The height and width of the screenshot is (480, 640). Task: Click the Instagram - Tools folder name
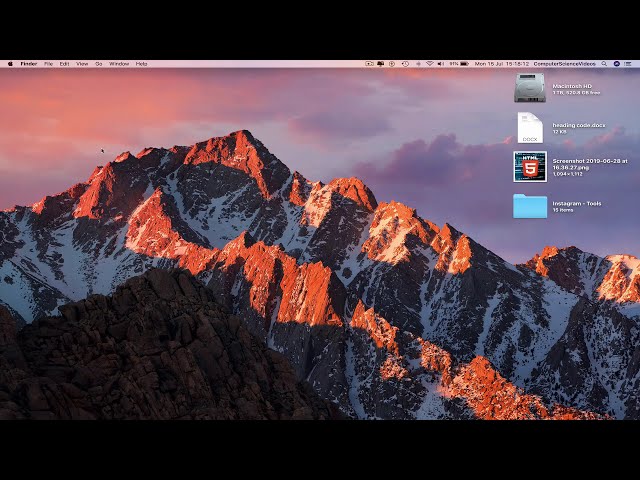(x=577, y=203)
